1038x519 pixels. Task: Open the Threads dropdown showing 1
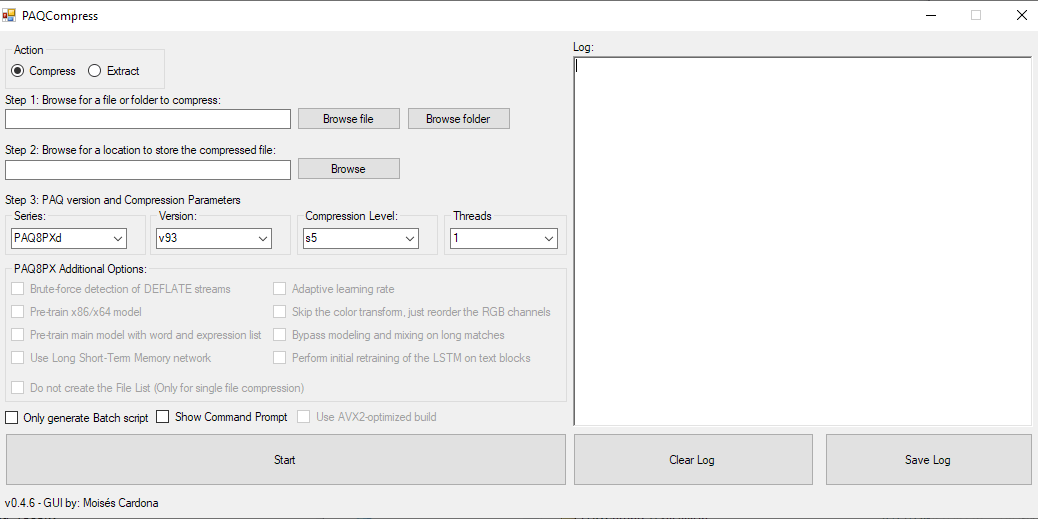pyautogui.click(x=504, y=239)
